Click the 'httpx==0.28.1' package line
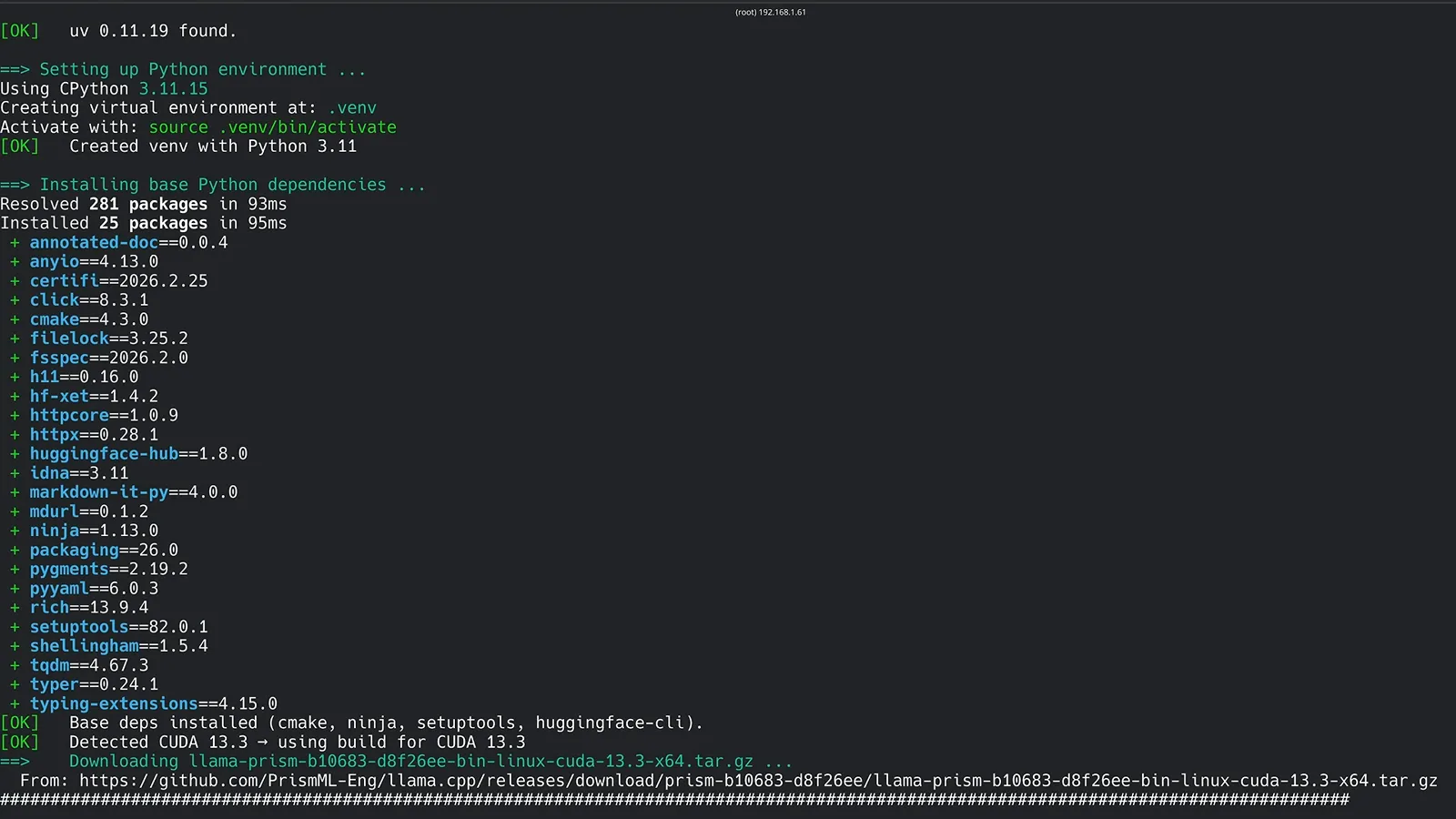The image size is (1456, 819). point(94,435)
